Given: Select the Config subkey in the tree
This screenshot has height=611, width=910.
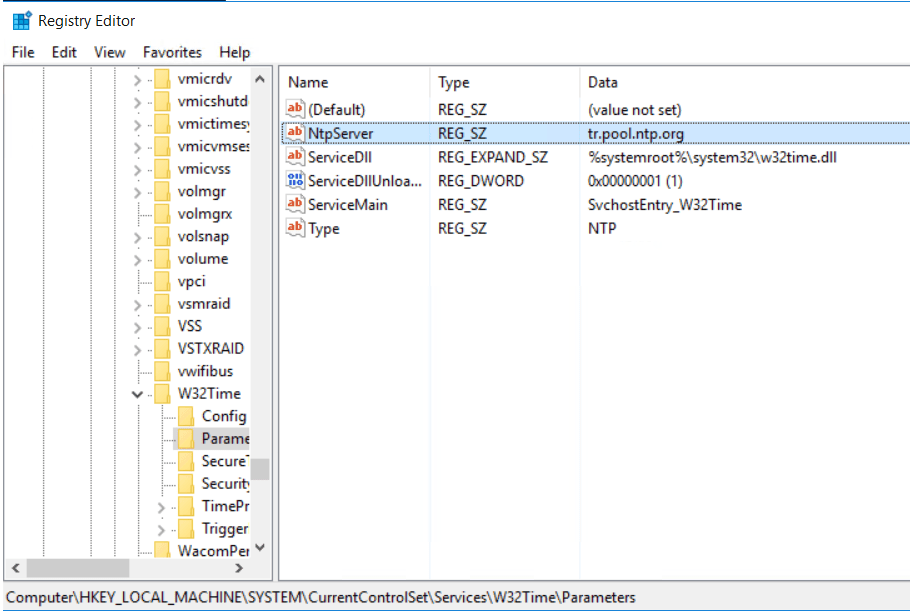Looking at the screenshot, I should (x=223, y=416).
